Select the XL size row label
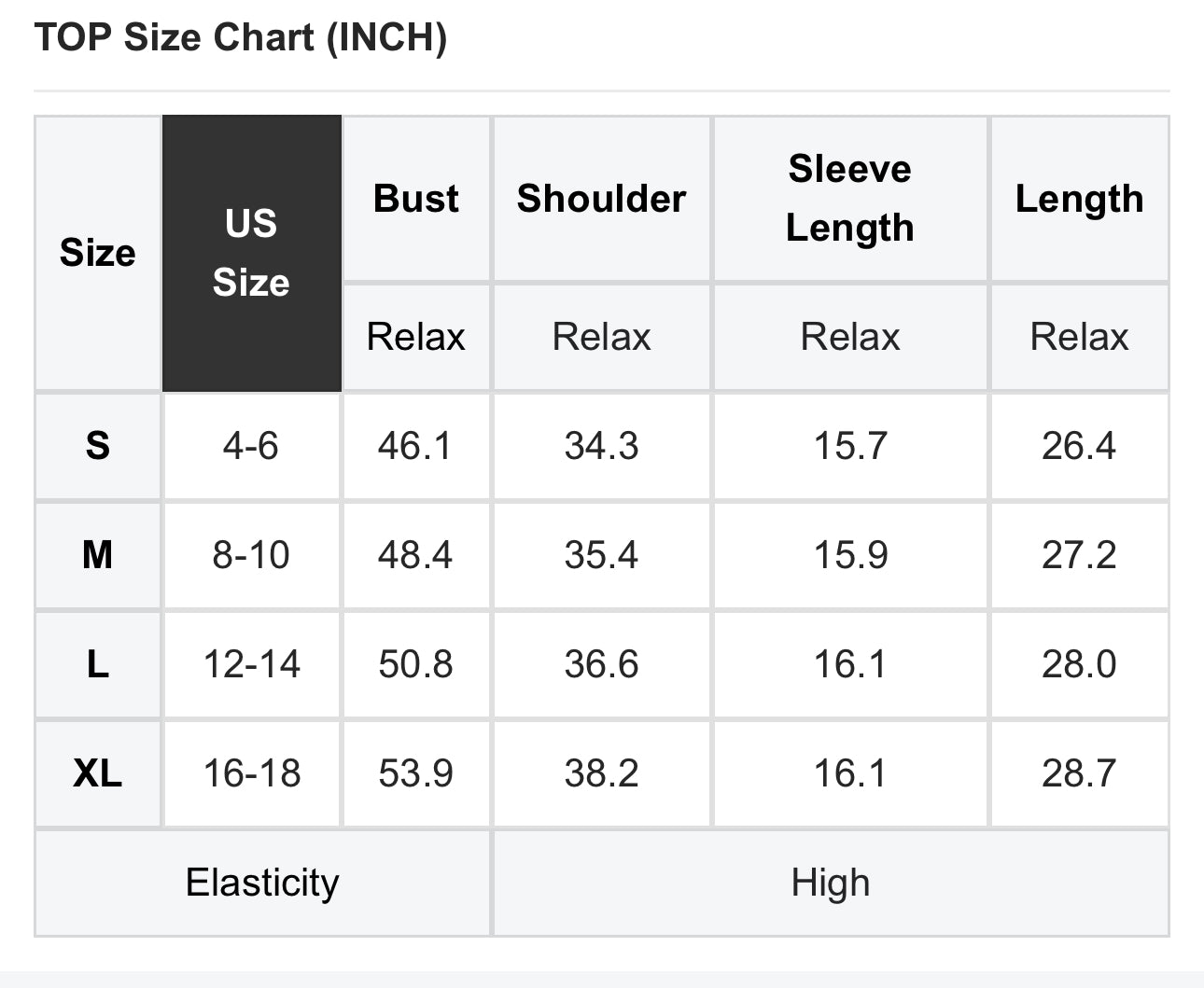 (98, 773)
